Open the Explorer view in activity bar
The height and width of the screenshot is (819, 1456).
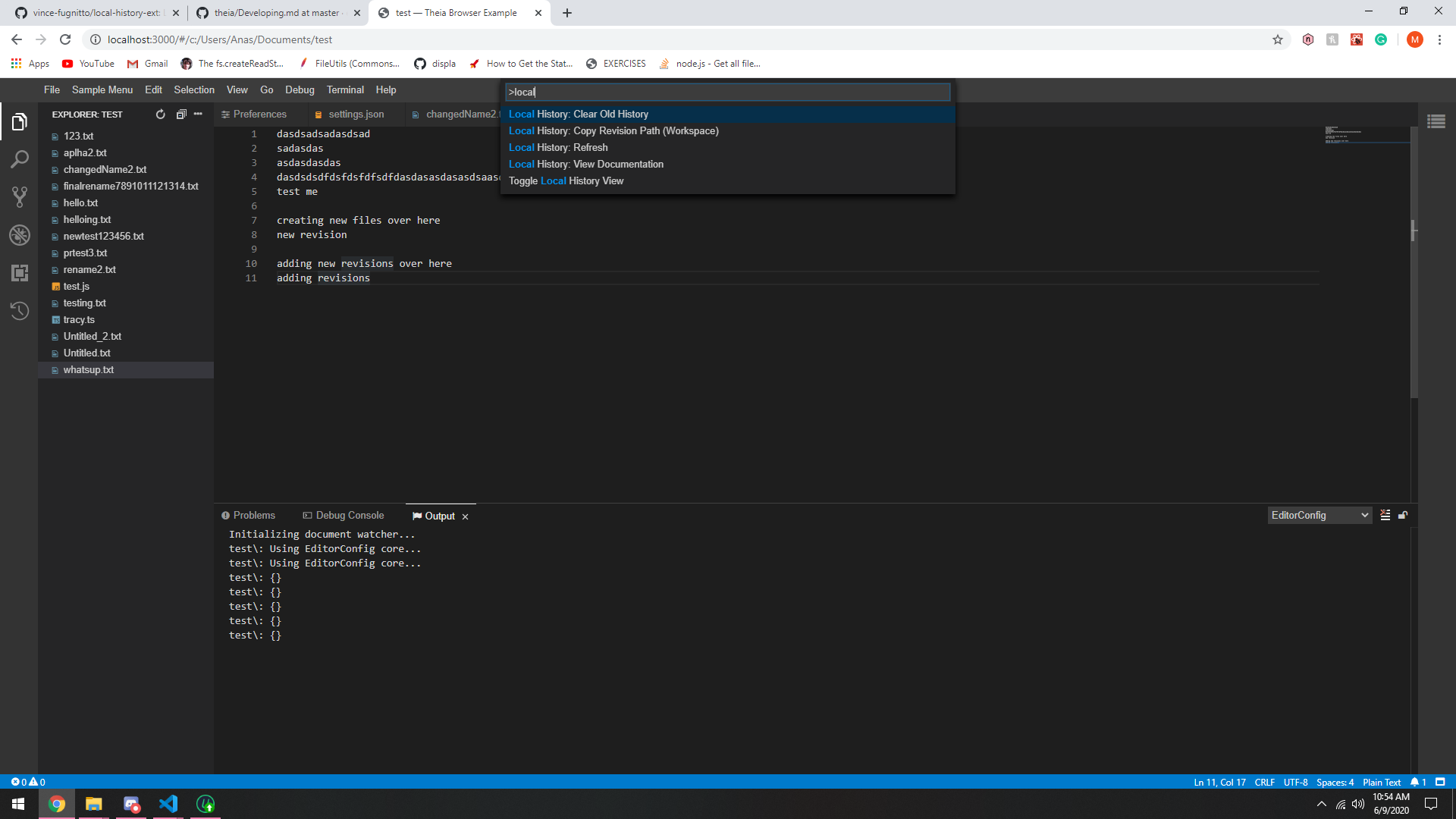[x=20, y=121]
